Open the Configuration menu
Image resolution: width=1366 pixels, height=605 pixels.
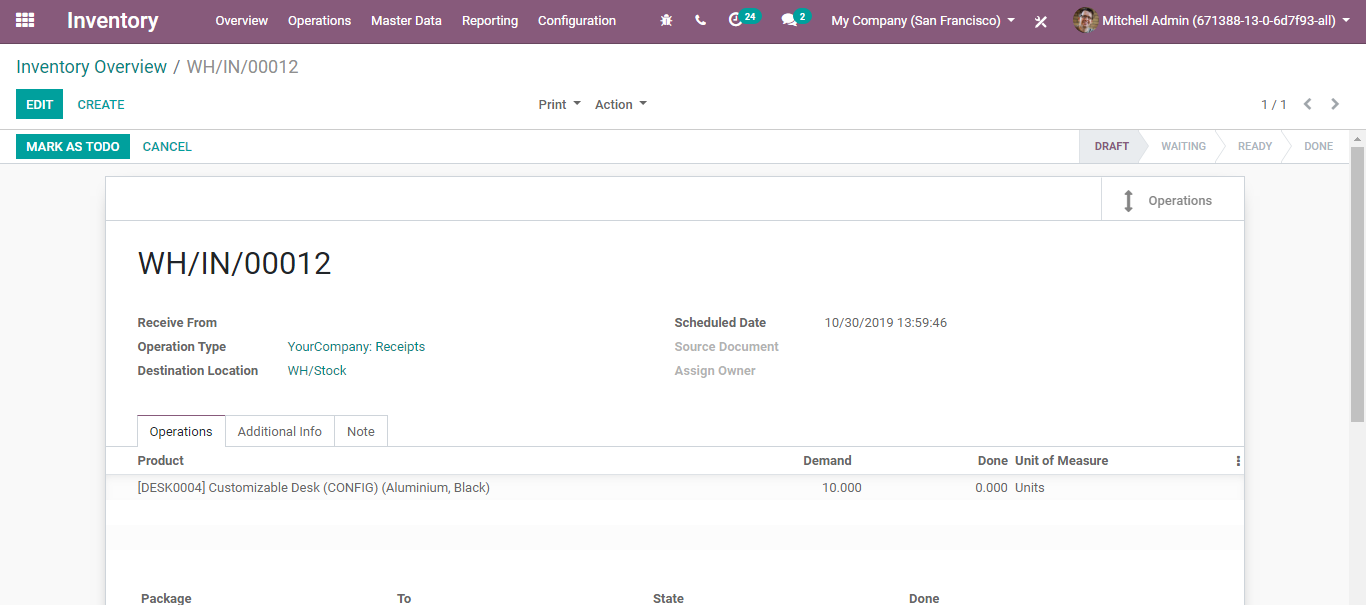(577, 21)
